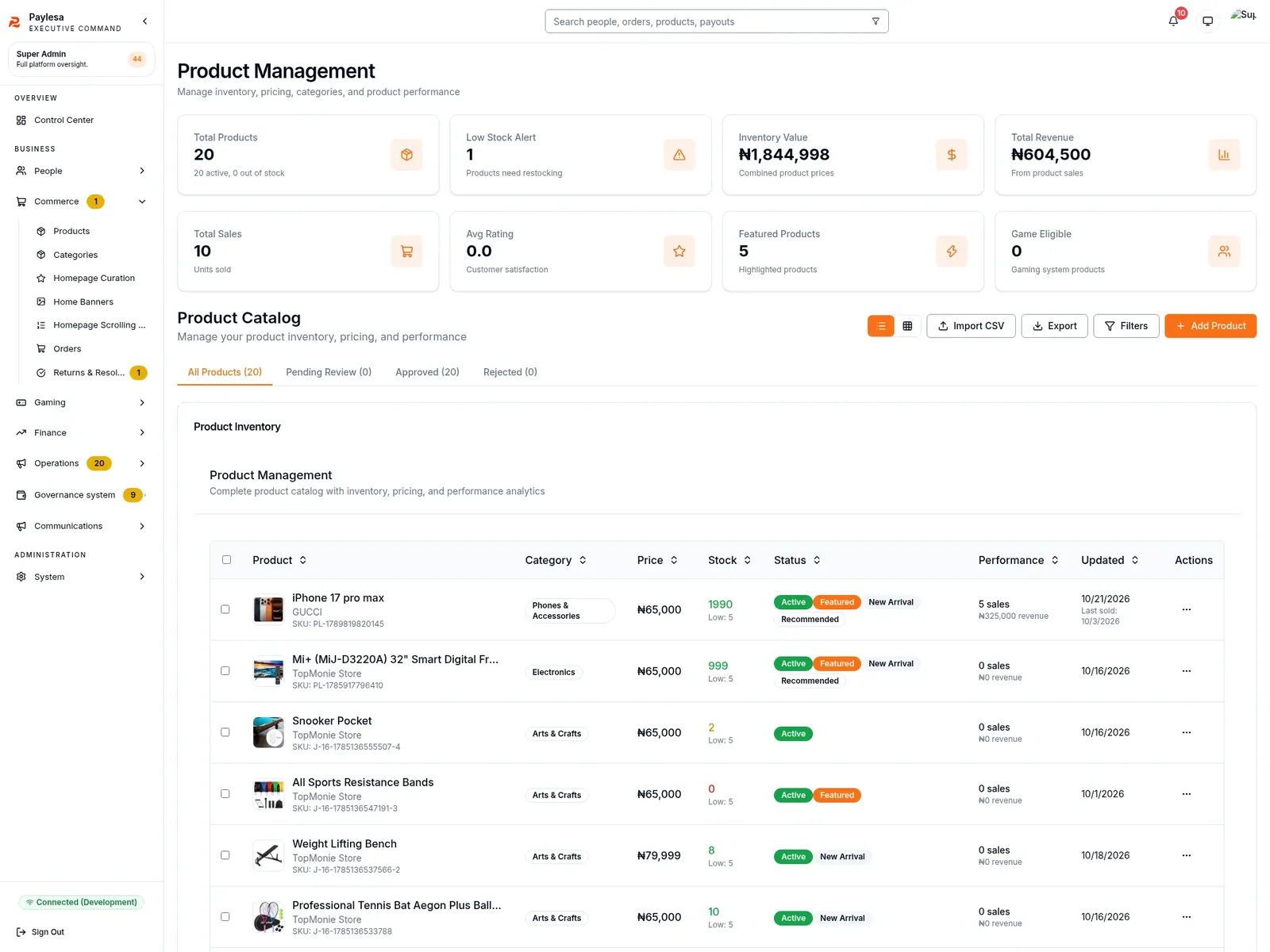Expand the System sidebar section

(81, 577)
